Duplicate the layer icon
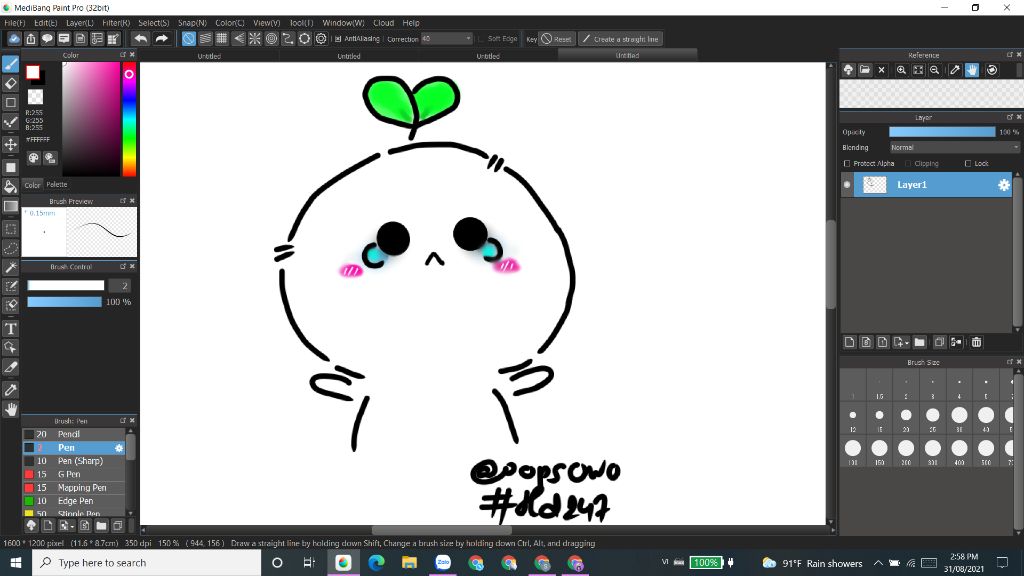 click(x=939, y=342)
